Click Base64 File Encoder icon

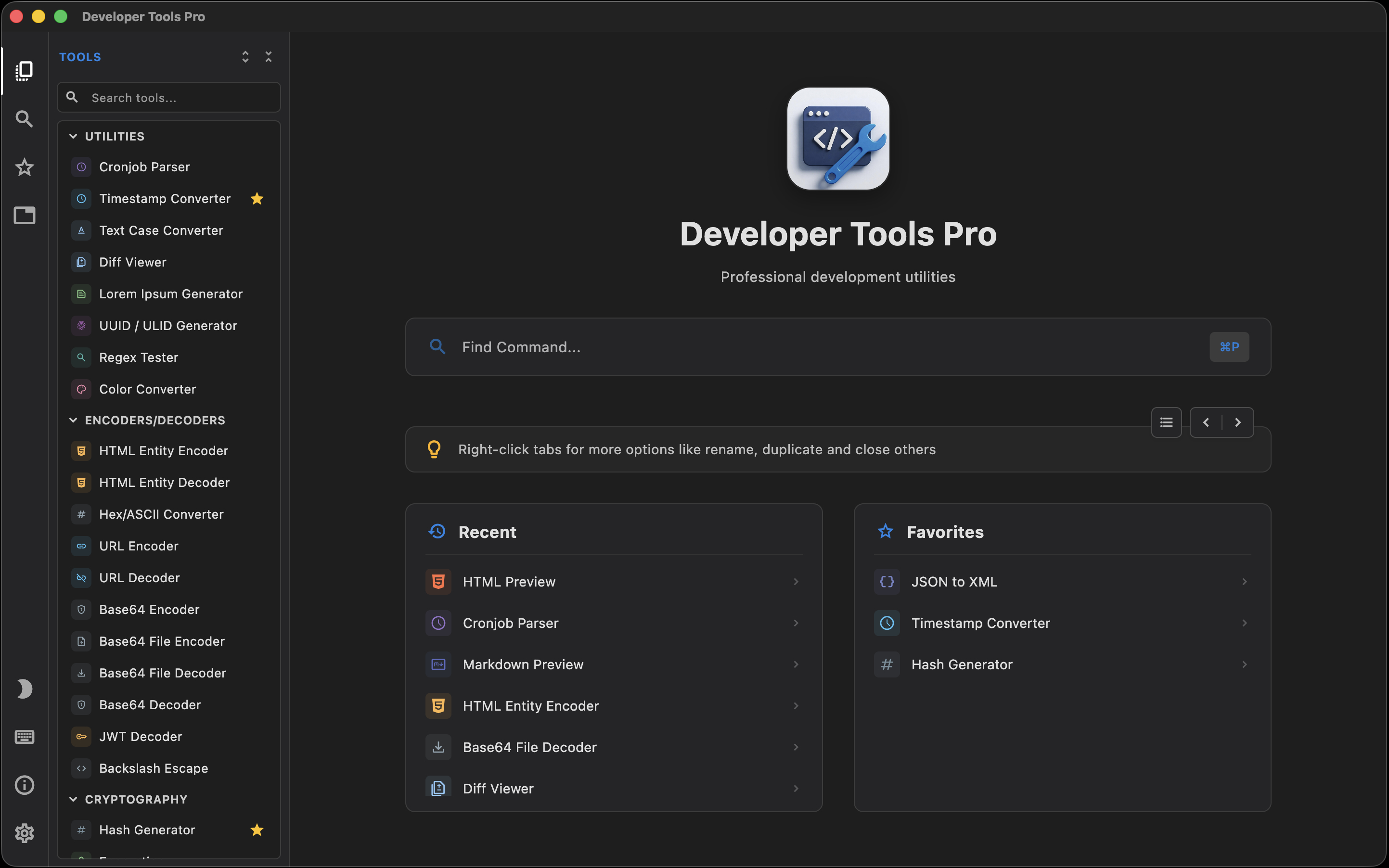pyautogui.click(x=81, y=641)
